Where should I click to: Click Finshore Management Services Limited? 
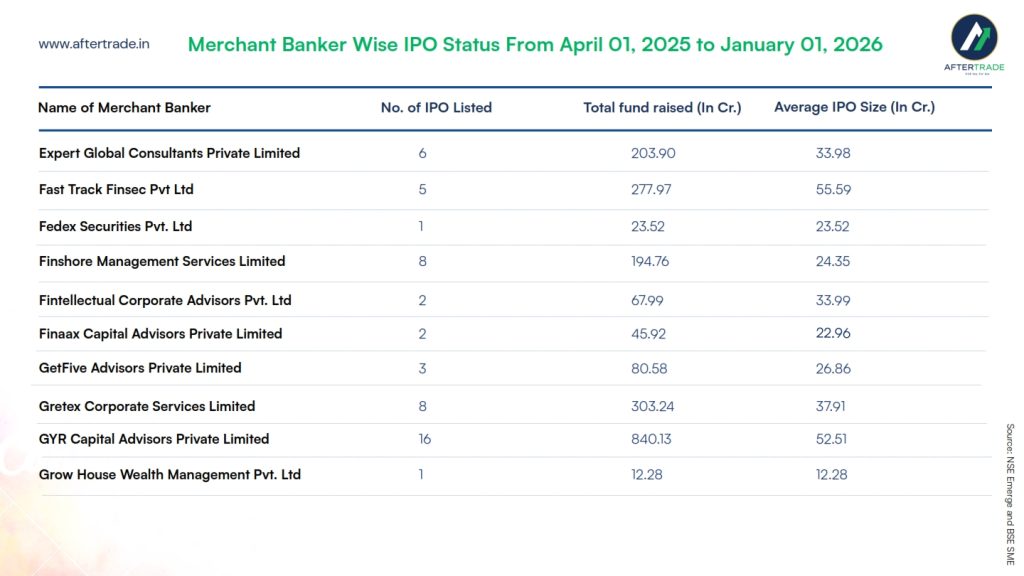point(162,261)
